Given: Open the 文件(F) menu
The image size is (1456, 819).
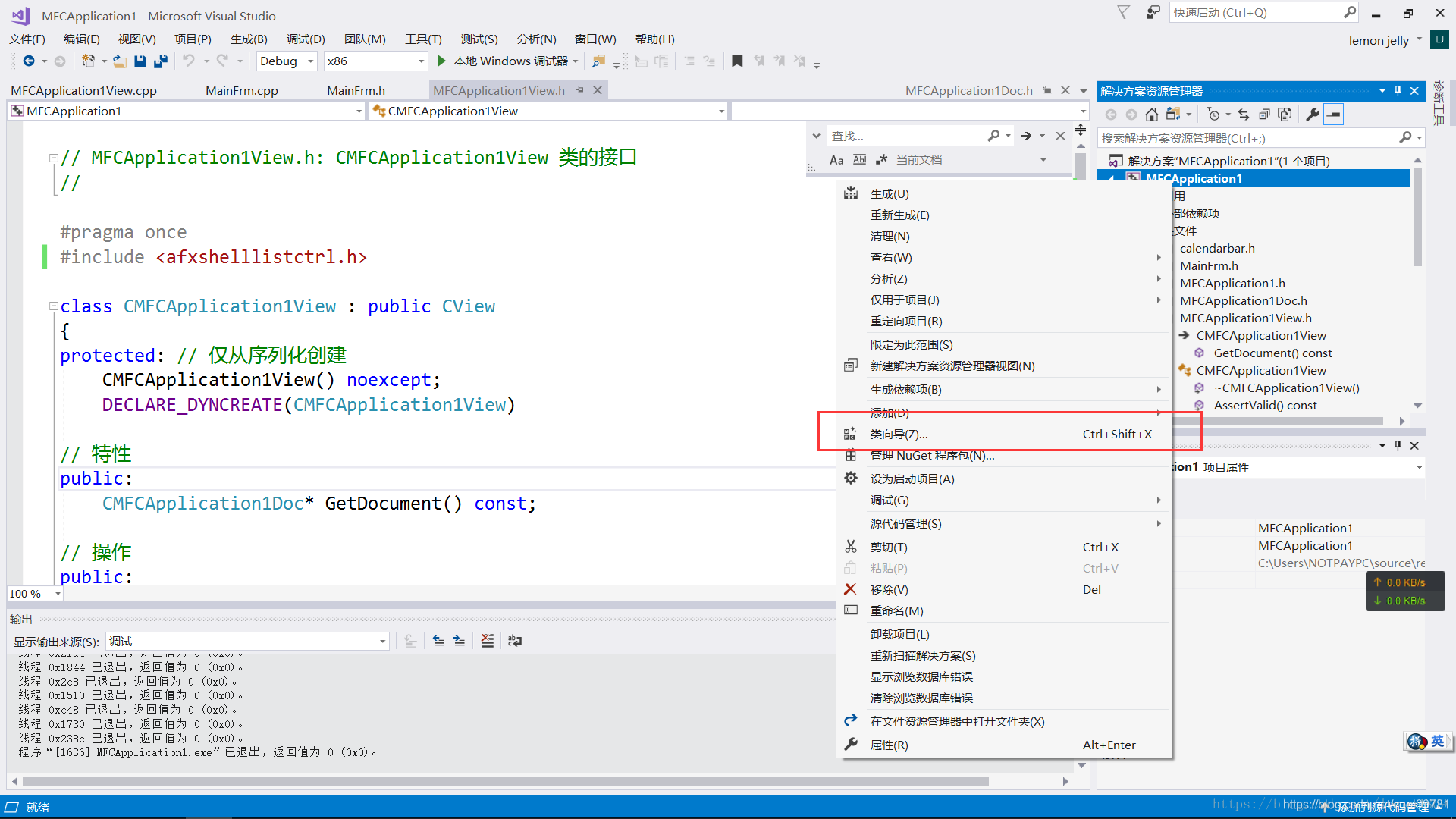Looking at the screenshot, I should click(27, 39).
